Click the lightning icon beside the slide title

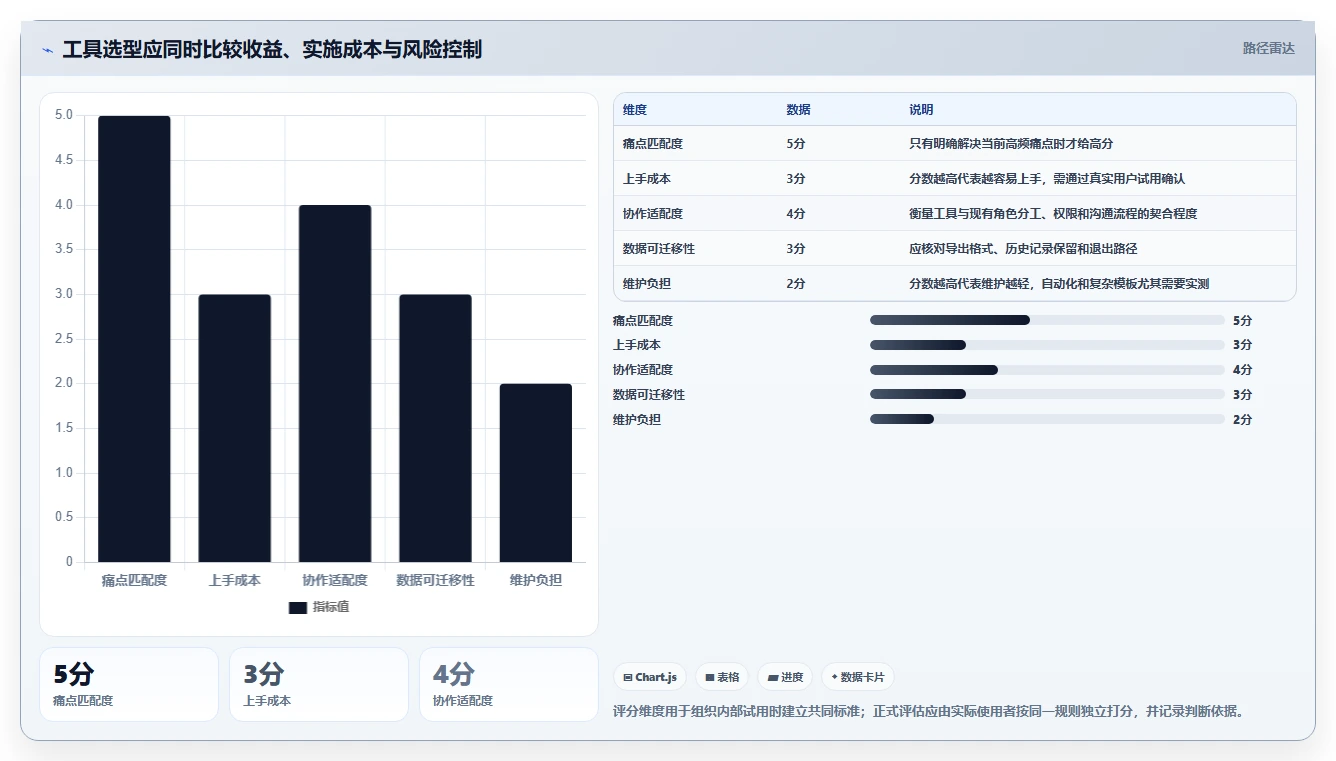point(47,49)
